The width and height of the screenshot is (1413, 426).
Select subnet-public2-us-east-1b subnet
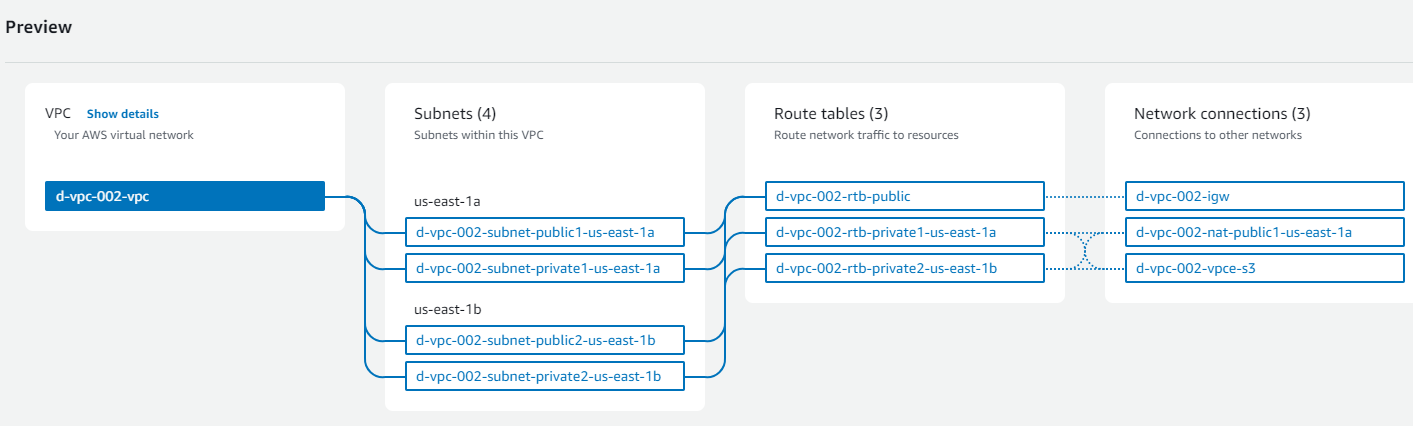(x=544, y=340)
